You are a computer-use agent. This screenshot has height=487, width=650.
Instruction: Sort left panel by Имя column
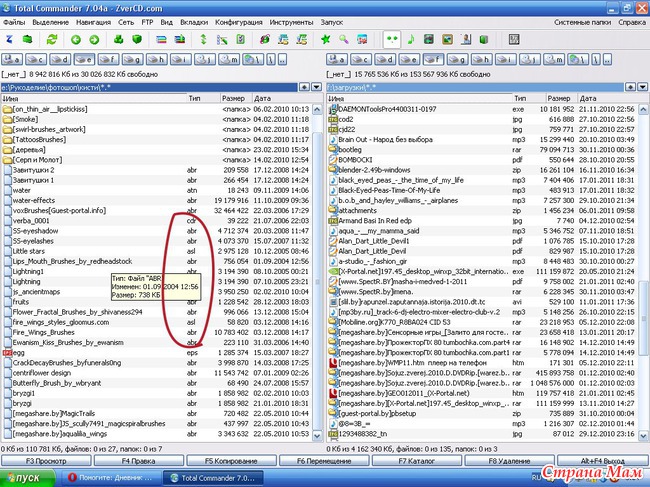(x=93, y=99)
